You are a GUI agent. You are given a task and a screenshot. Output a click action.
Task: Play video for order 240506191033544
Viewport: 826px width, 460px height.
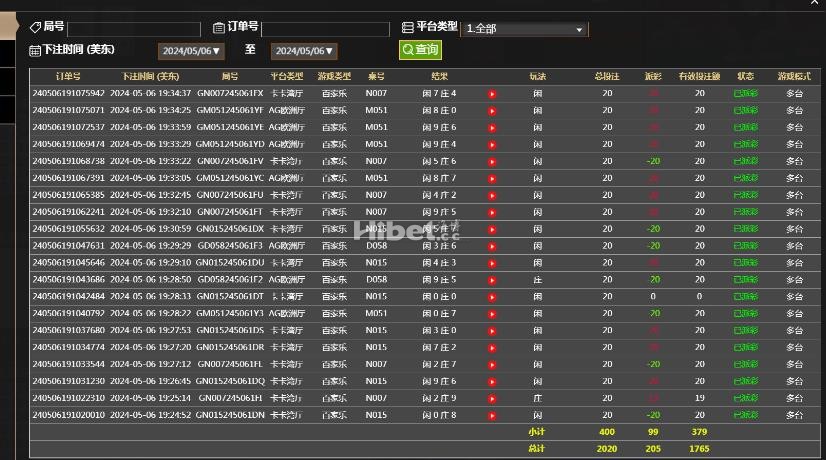click(492, 365)
